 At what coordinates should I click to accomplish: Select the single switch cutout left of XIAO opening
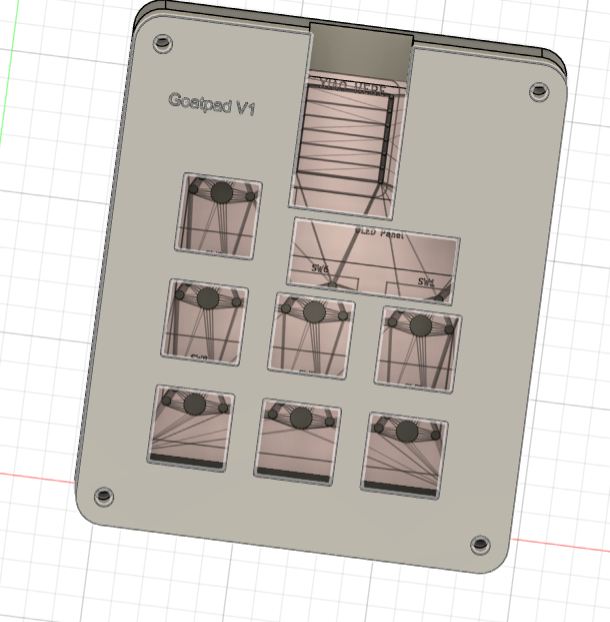coord(218,217)
